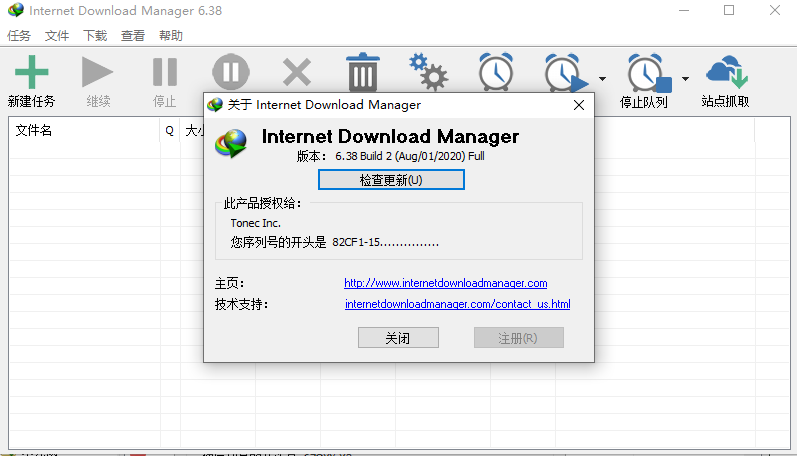Click the Tonec Inc. licensee text
The image size is (797, 456).
[x=255, y=223]
